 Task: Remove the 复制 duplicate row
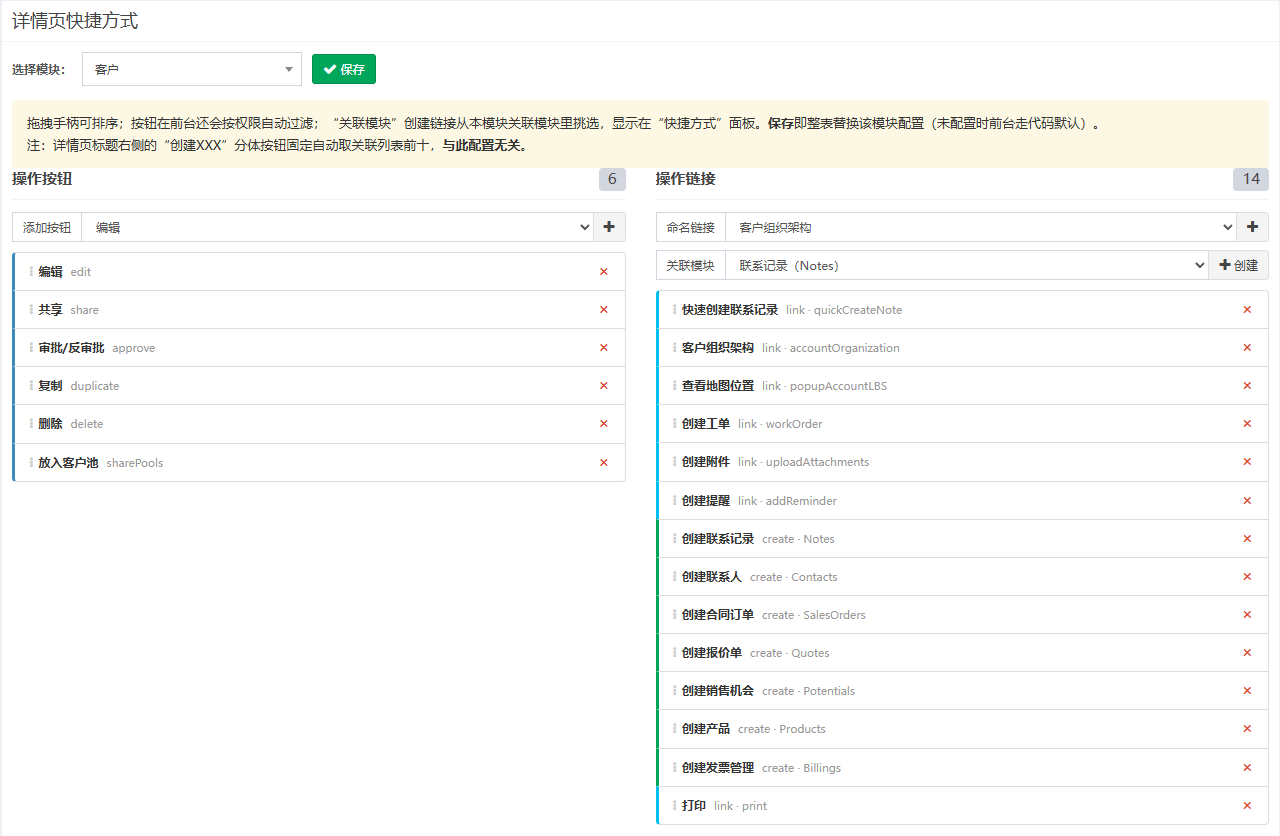[x=603, y=386]
